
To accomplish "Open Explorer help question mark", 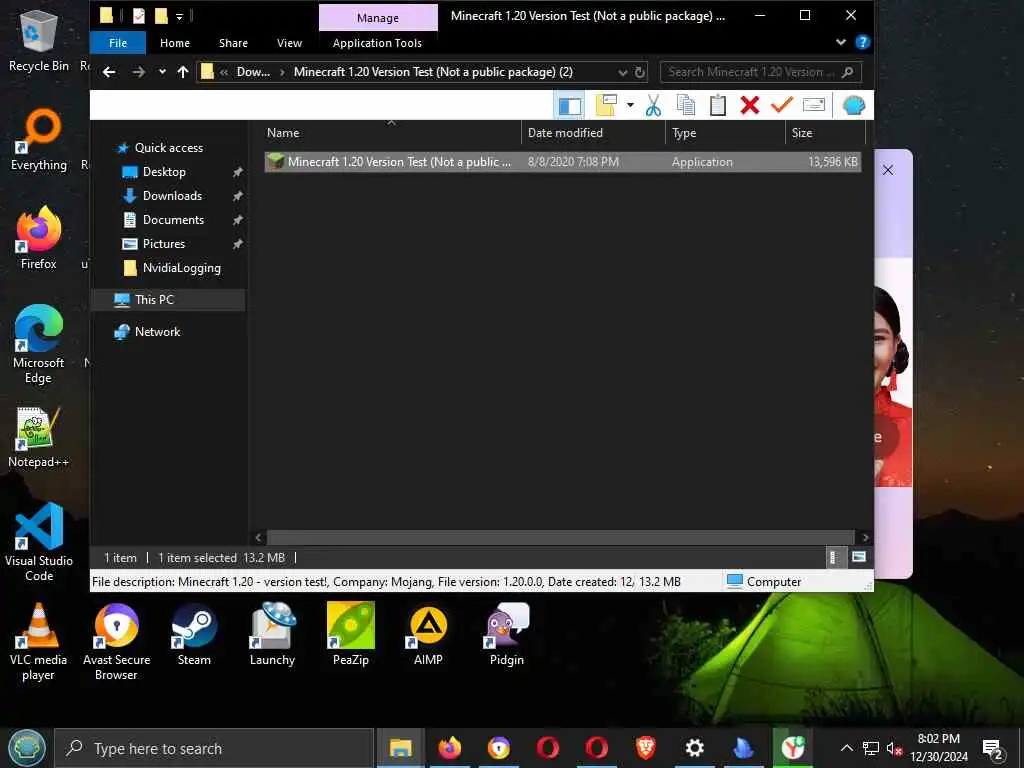I will click(x=863, y=42).
